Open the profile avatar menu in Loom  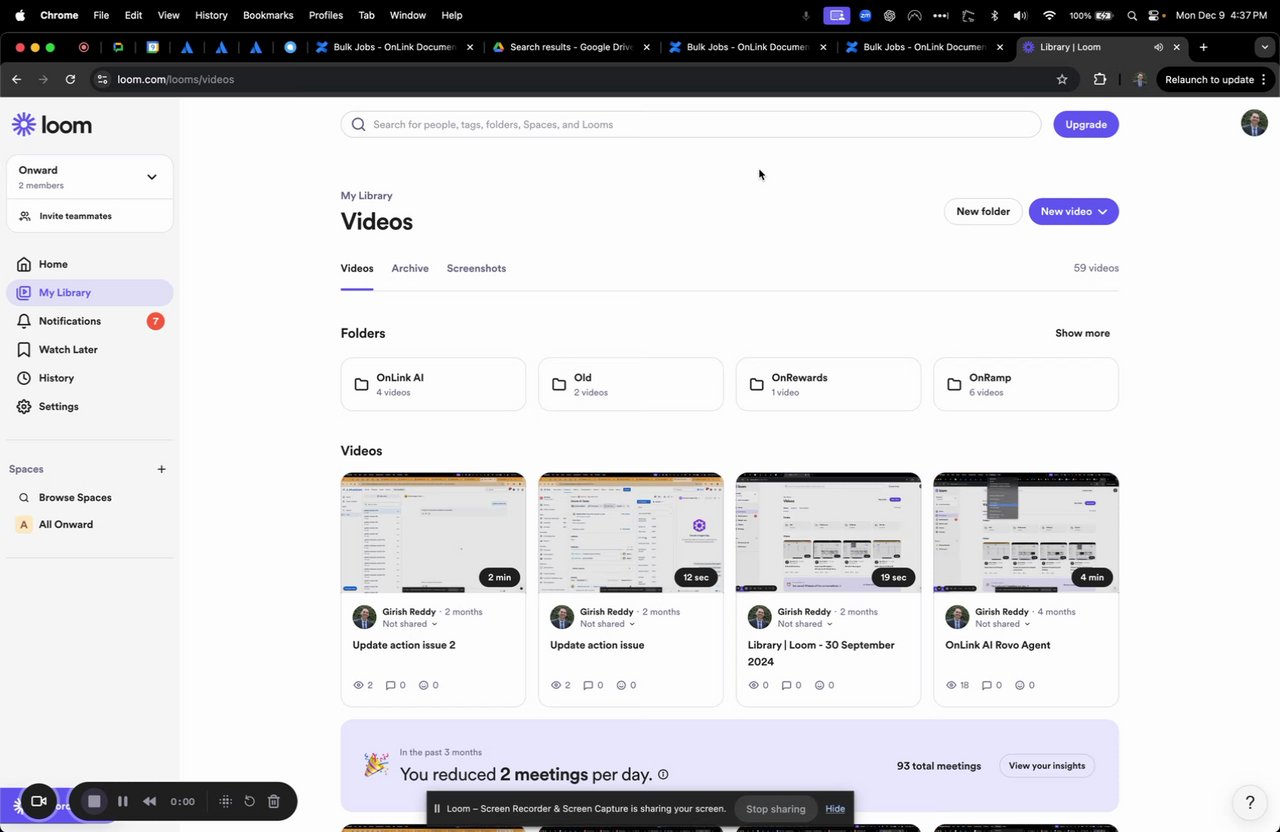(x=1254, y=123)
